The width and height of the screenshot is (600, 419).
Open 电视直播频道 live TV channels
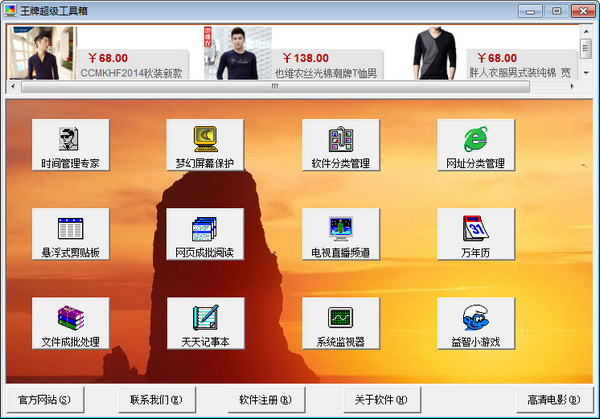tap(340, 235)
